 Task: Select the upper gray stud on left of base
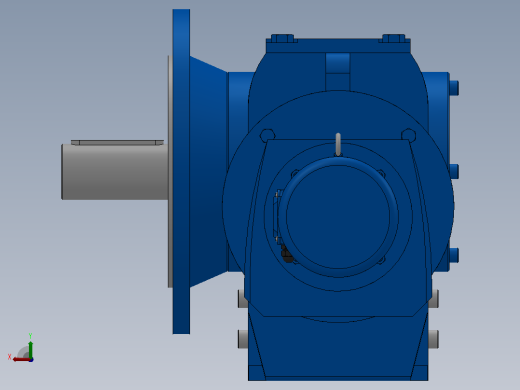coord(242,299)
